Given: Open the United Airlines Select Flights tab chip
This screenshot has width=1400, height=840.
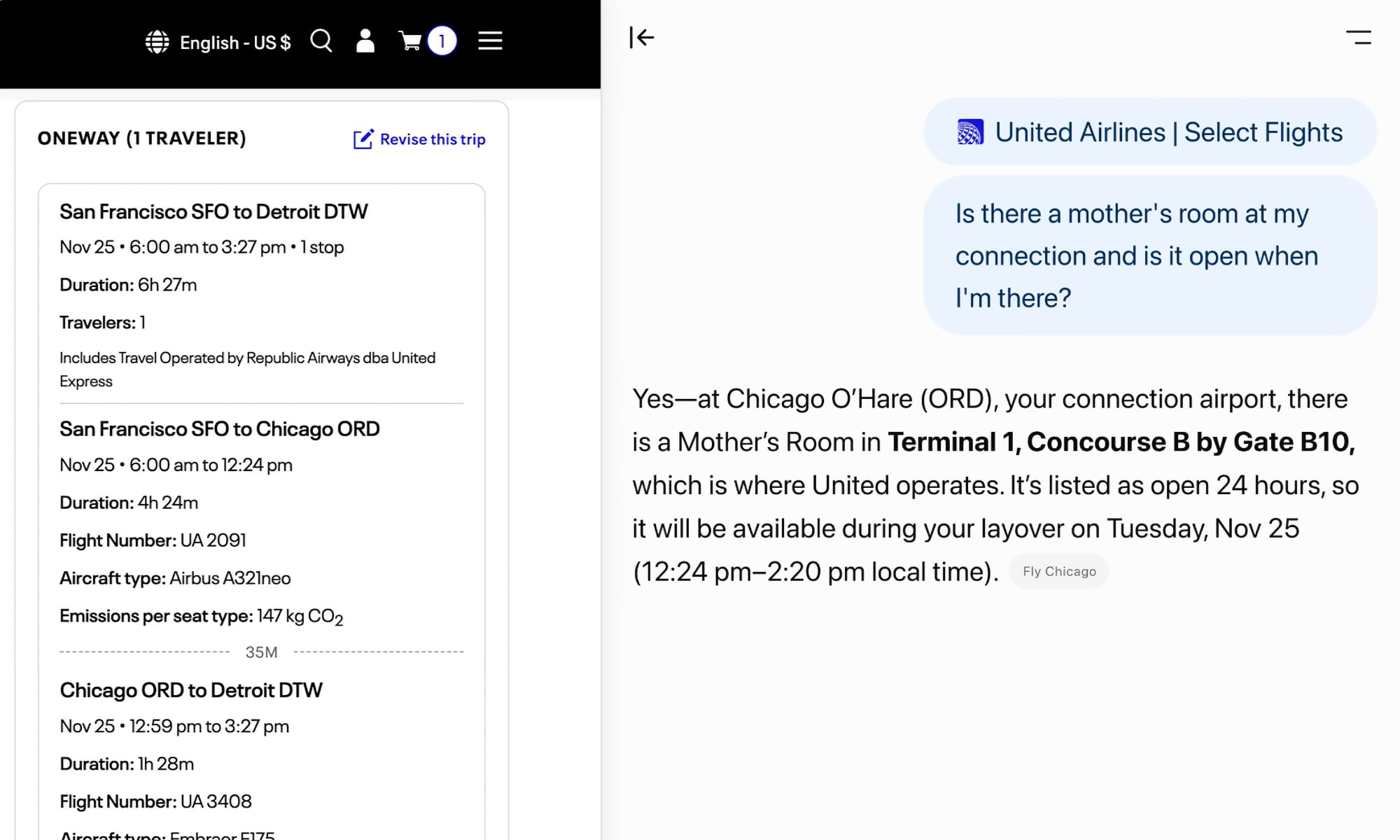Looking at the screenshot, I should pos(1168,132).
